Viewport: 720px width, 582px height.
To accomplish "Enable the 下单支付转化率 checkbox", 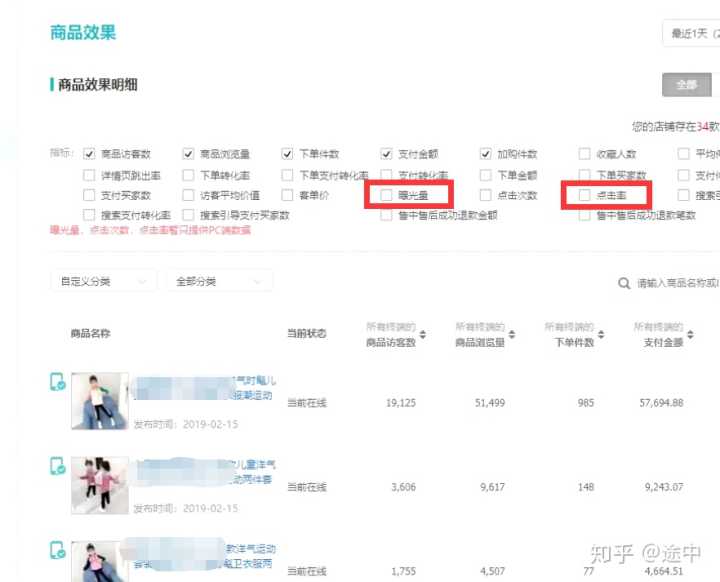I will pos(287,175).
